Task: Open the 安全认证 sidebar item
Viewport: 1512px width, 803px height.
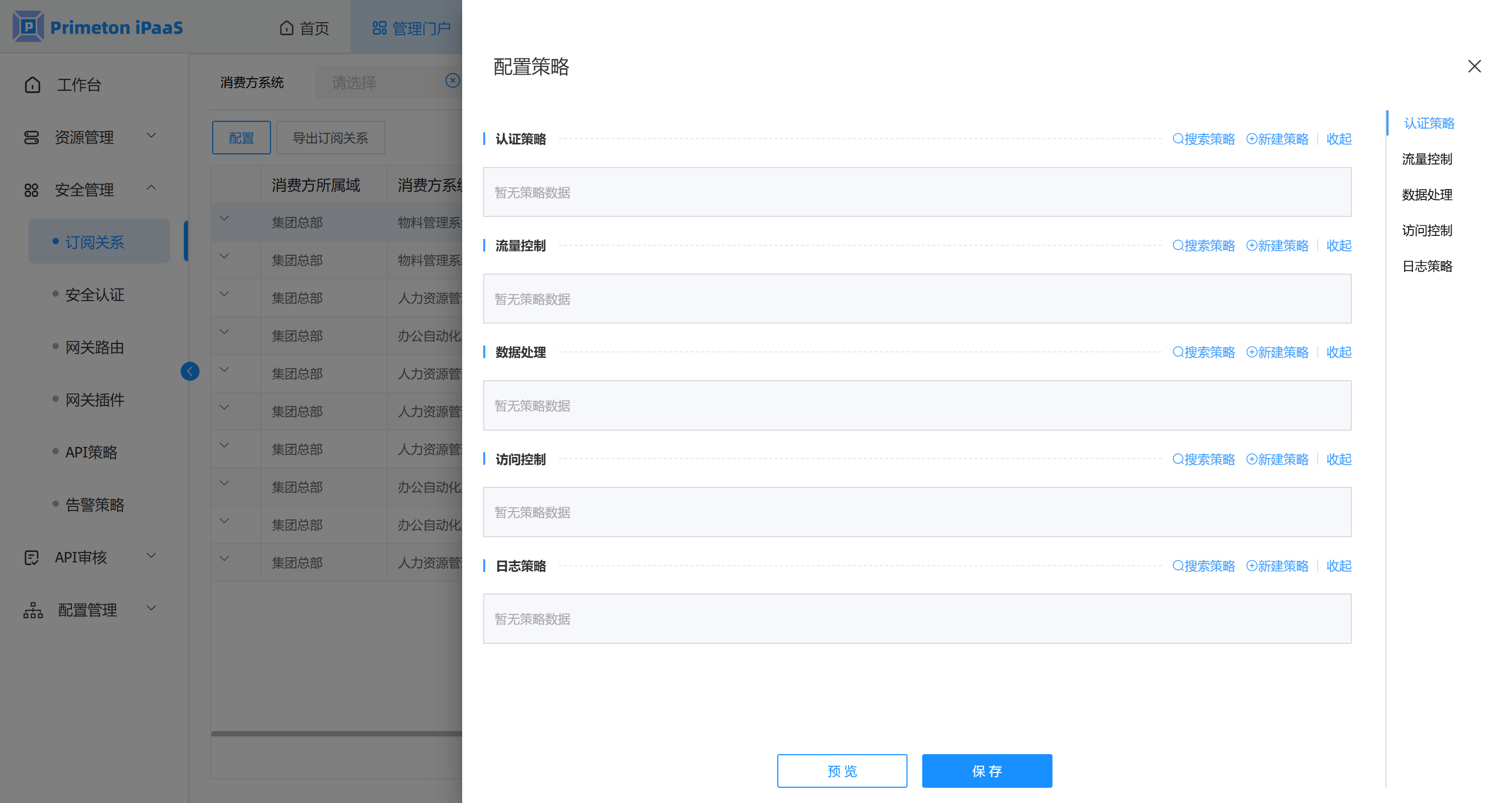Action: [95, 295]
